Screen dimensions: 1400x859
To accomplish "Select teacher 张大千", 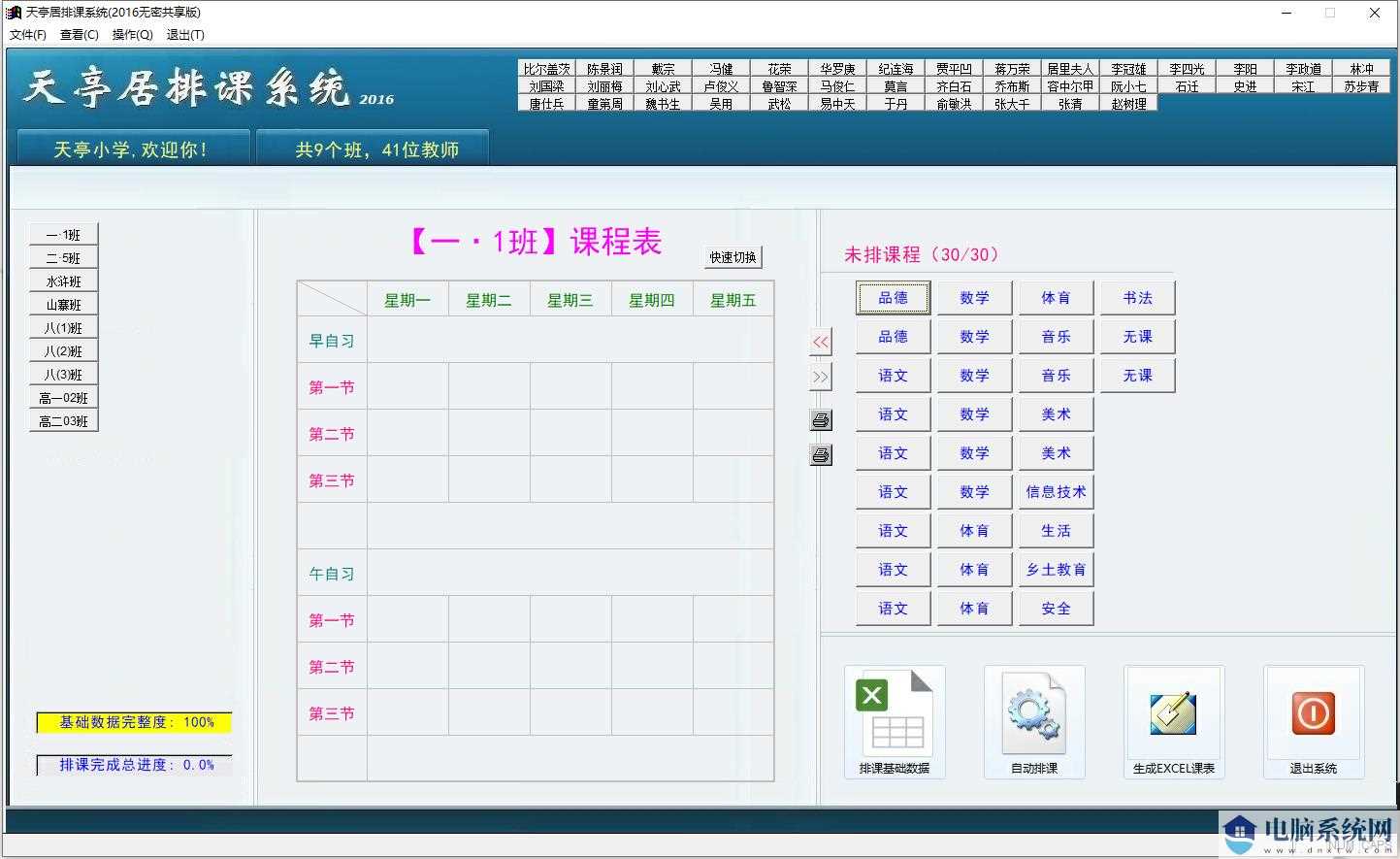I will [1013, 104].
